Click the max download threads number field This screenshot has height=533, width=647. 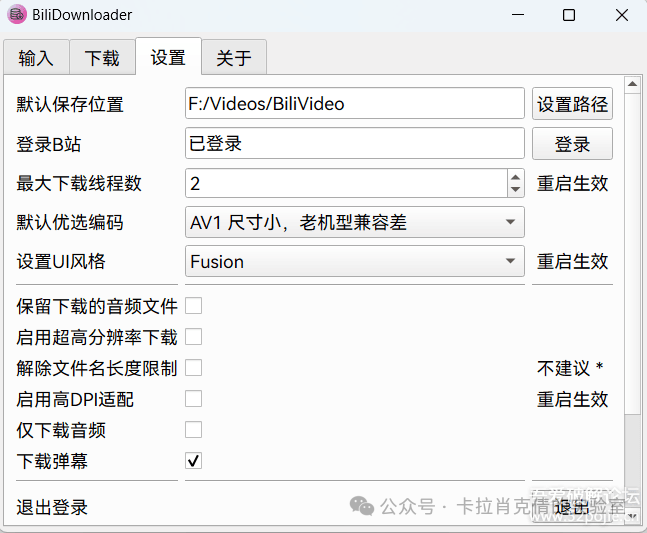pos(347,183)
